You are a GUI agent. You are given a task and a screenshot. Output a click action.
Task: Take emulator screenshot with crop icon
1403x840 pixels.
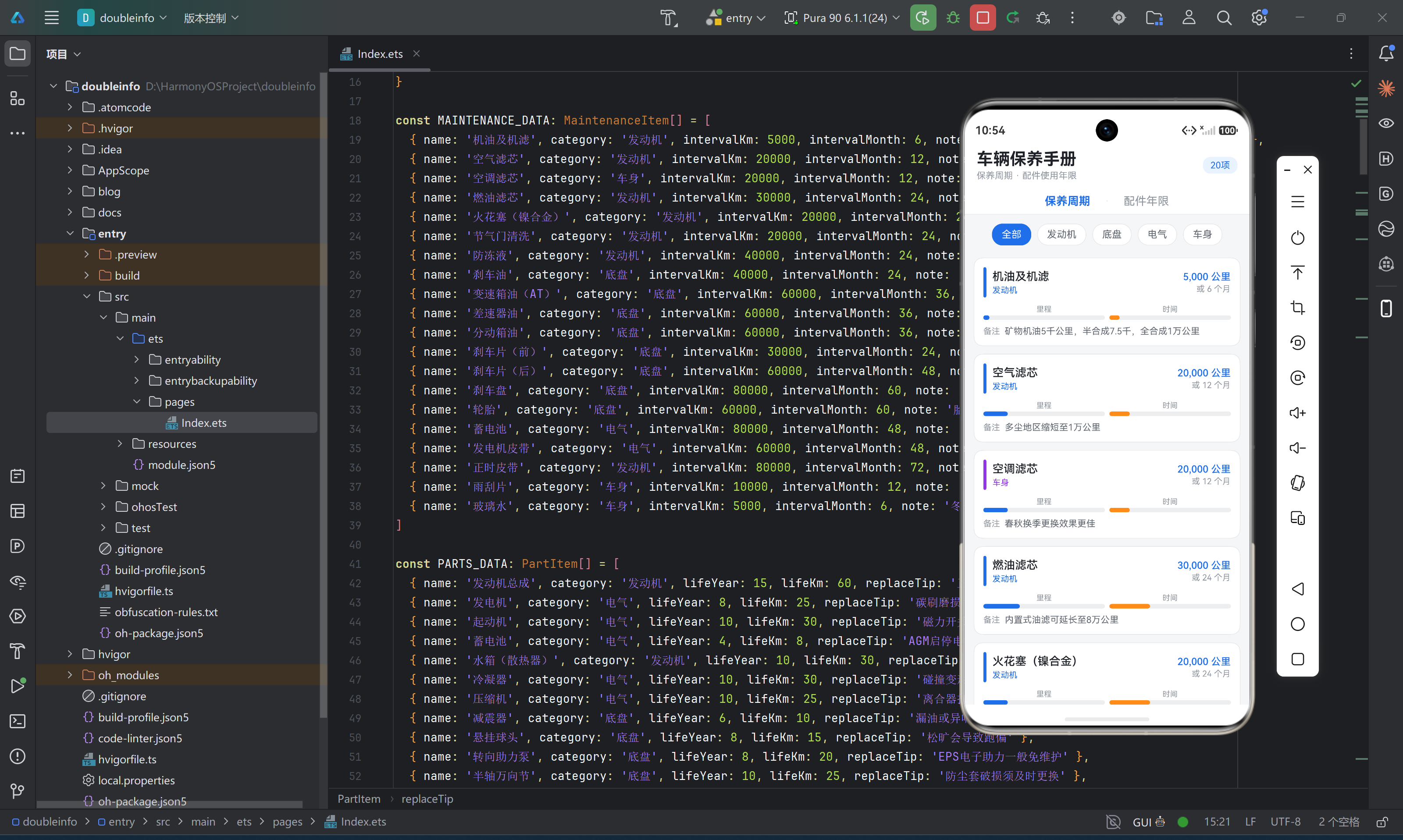click(1297, 307)
